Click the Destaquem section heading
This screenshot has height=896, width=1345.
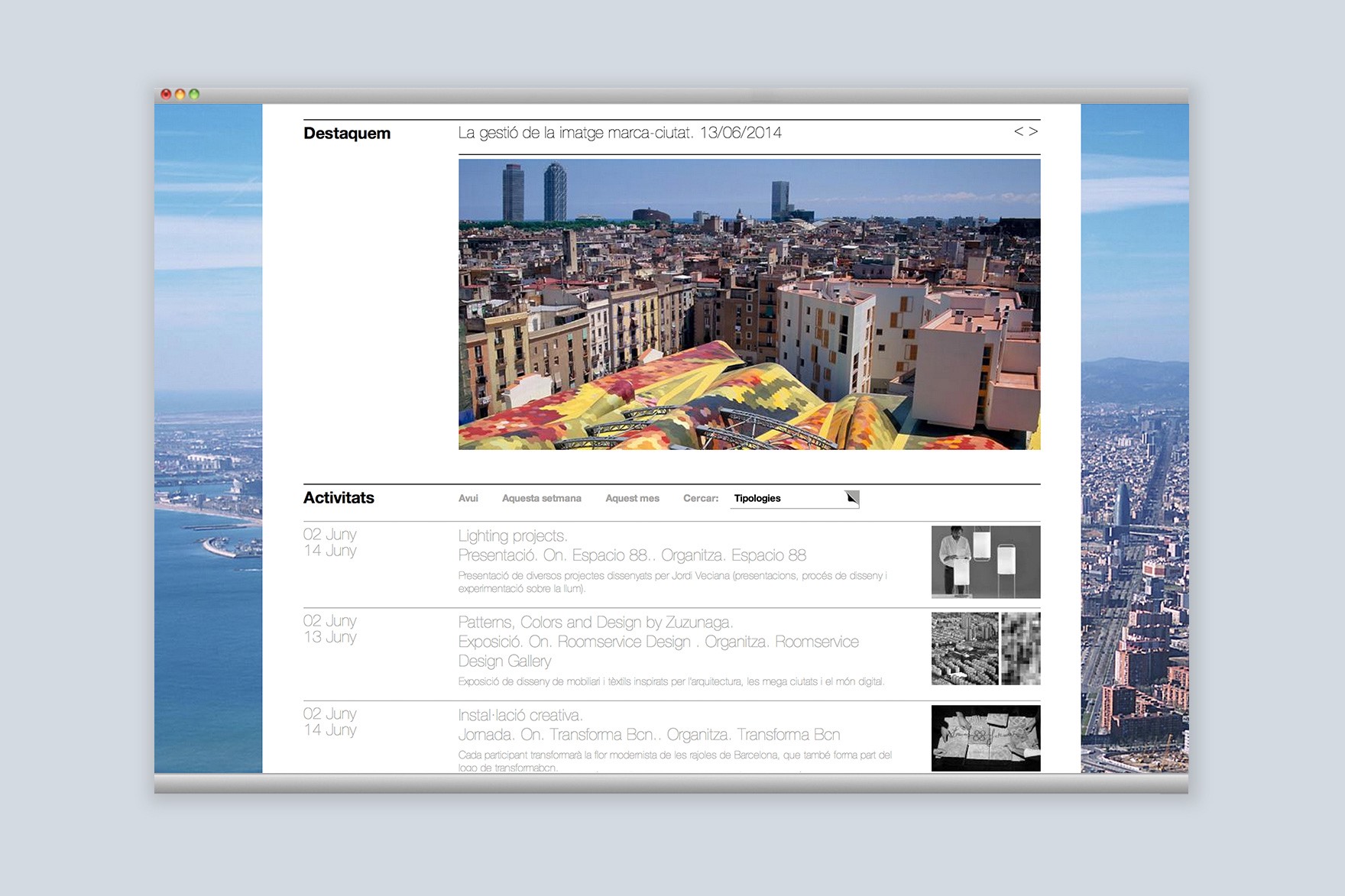[x=347, y=133]
